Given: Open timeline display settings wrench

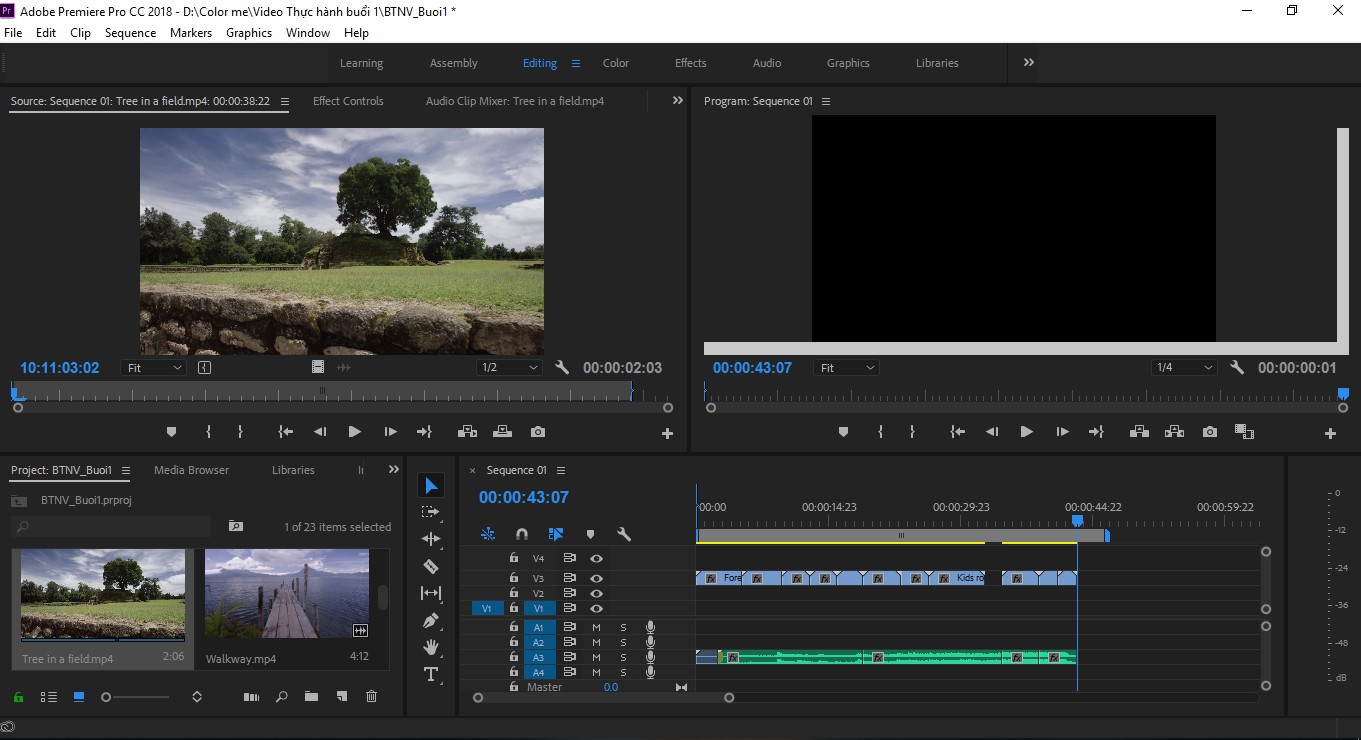Looking at the screenshot, I should (624, 534).
